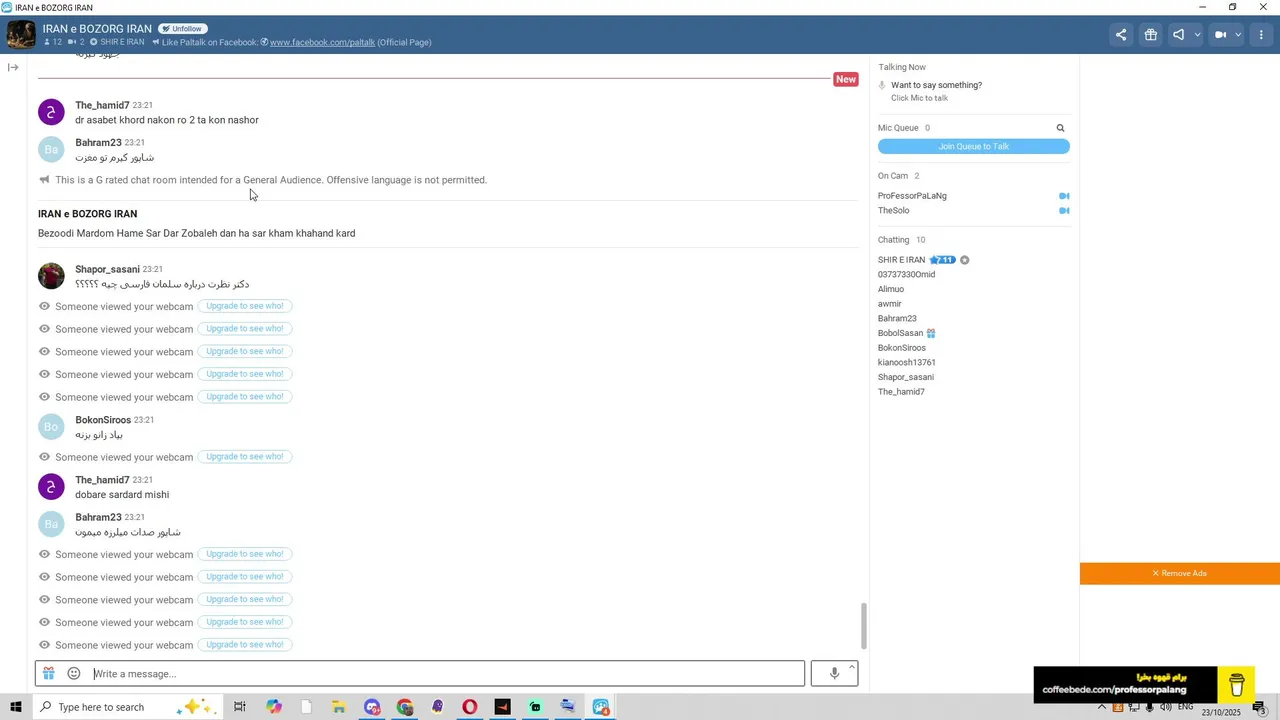Click the gift icon in message bar

click(x=48, y=674)
